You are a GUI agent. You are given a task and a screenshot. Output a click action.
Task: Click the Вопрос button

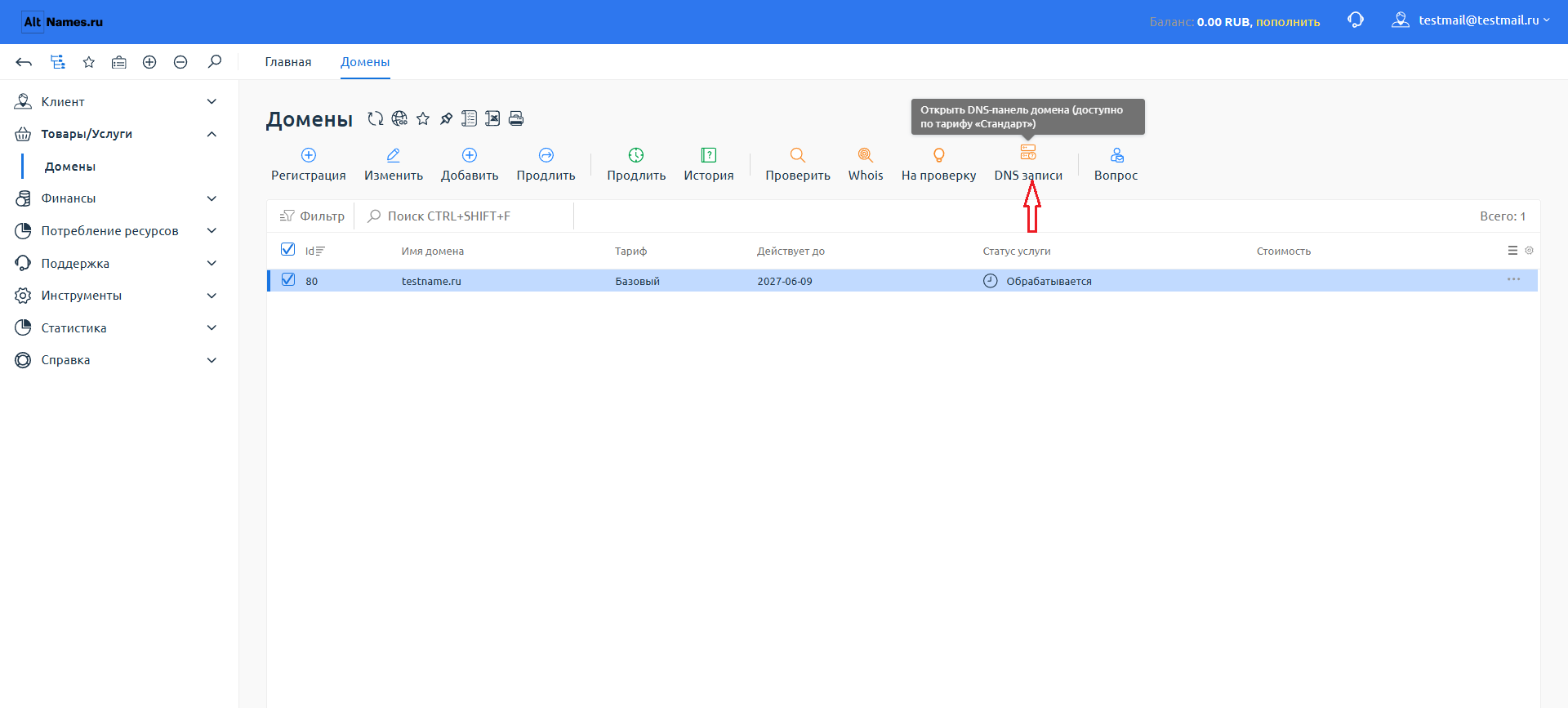pos(1116,164)
